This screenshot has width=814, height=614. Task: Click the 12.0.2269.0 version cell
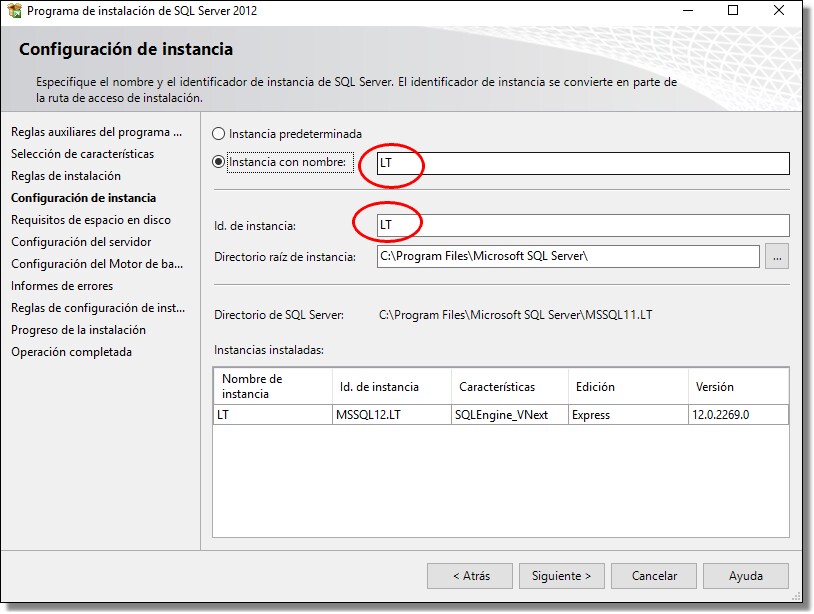739,415
